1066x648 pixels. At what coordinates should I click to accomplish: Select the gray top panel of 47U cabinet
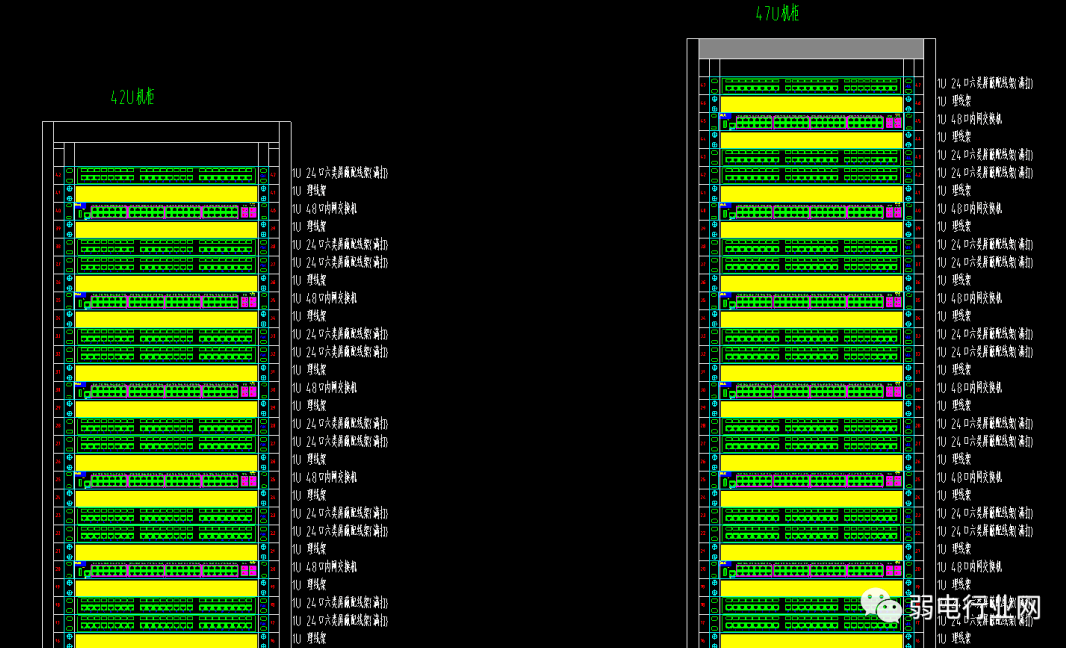810,49
